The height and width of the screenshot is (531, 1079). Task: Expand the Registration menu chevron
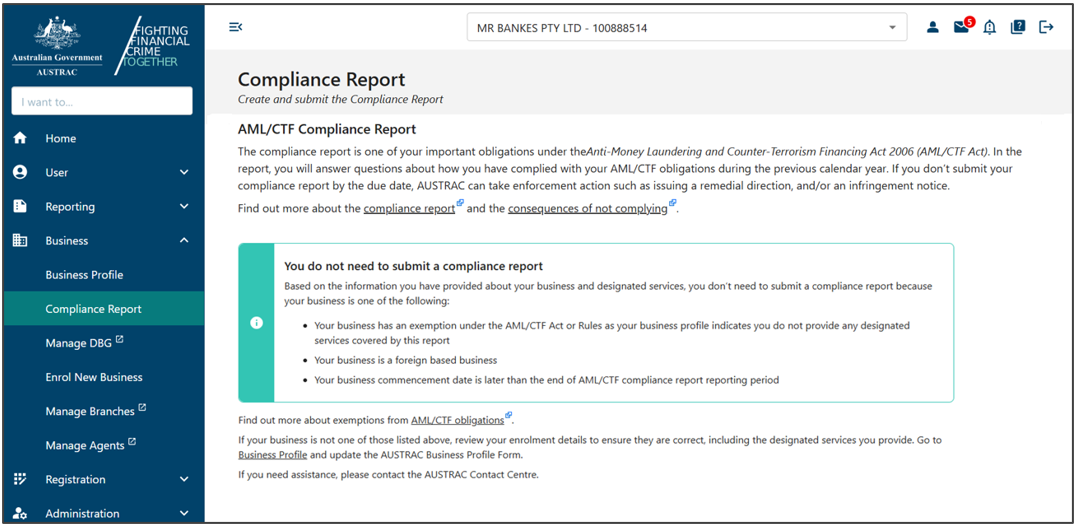pyautogui.click(x=184, y=479)
